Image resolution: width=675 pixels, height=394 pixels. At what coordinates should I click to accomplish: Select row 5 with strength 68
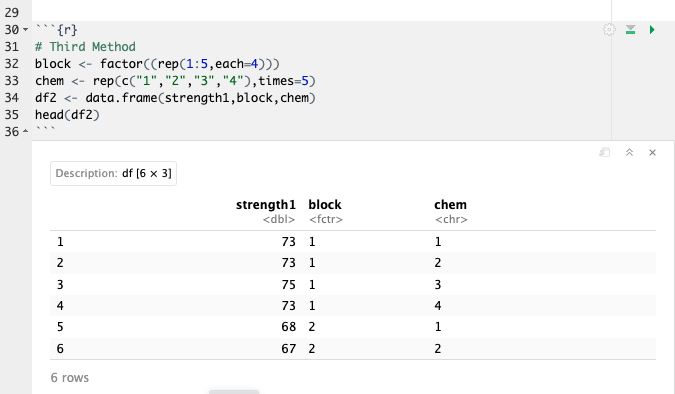pos(353,327)
